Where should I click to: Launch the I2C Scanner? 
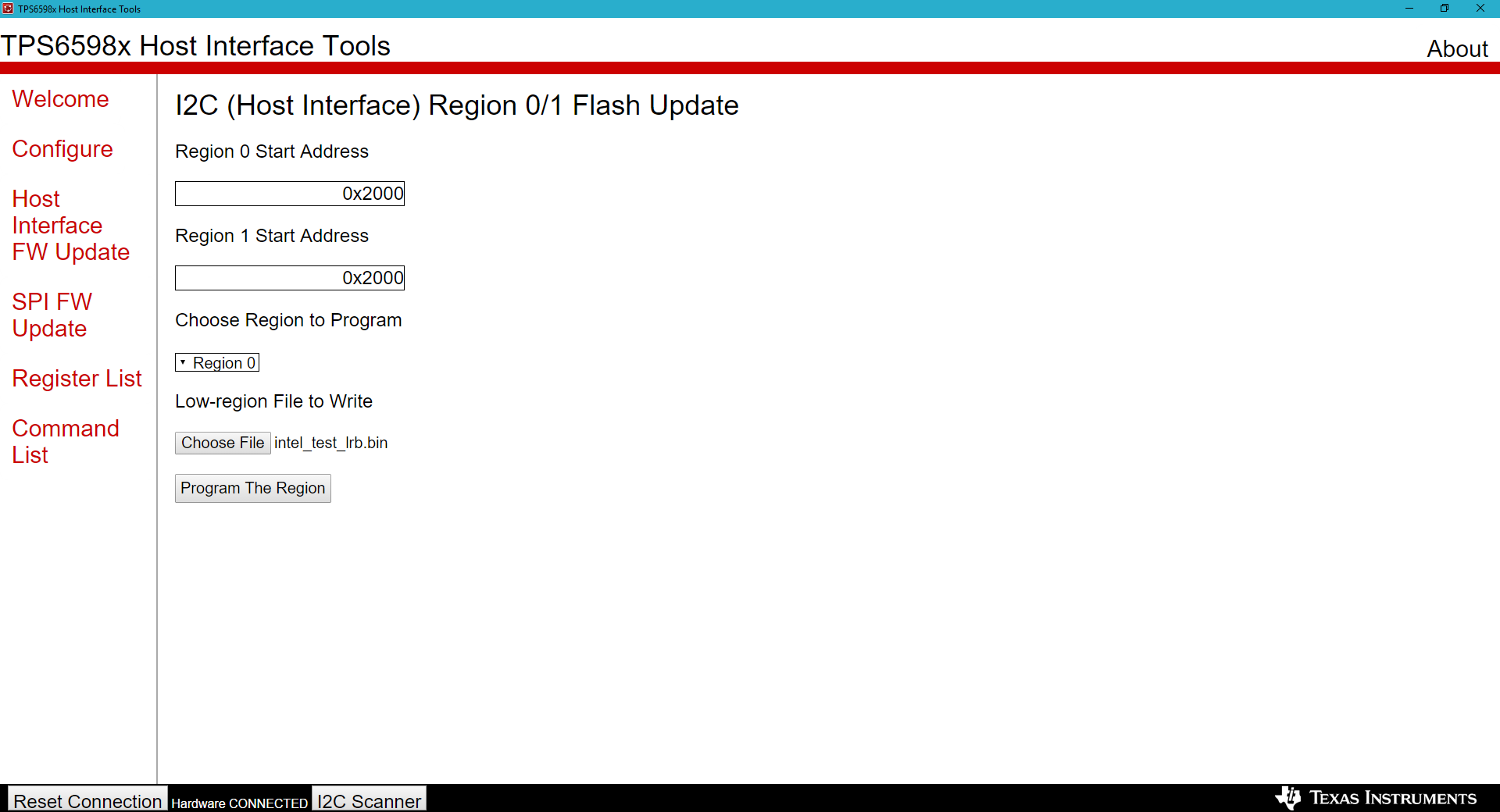[x=368, y=801]
